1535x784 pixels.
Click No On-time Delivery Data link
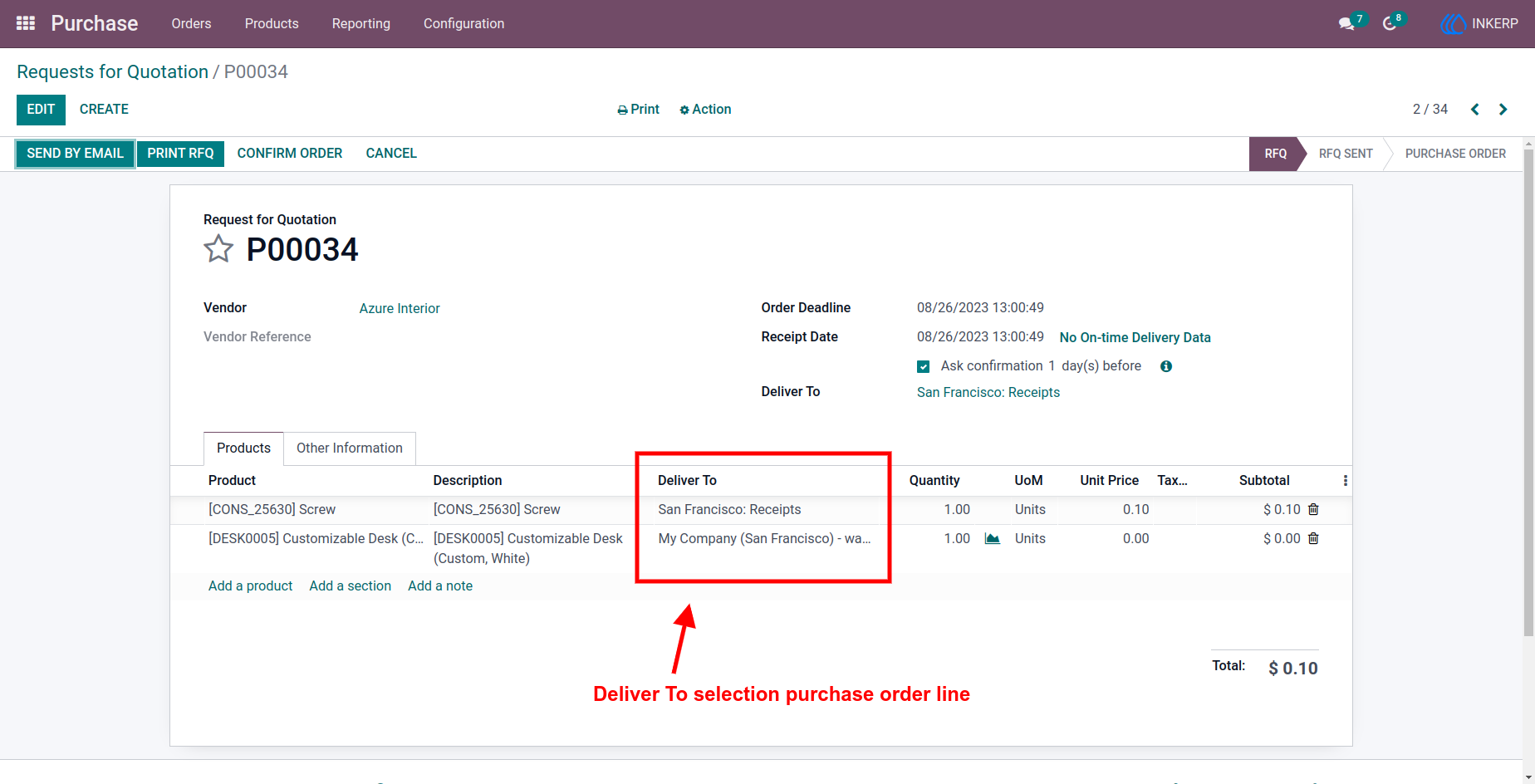[1135, 338]
